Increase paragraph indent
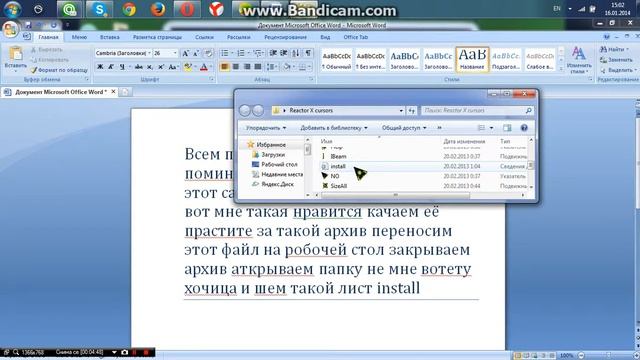Screen dimensions: 640x360 click(284, 53)
